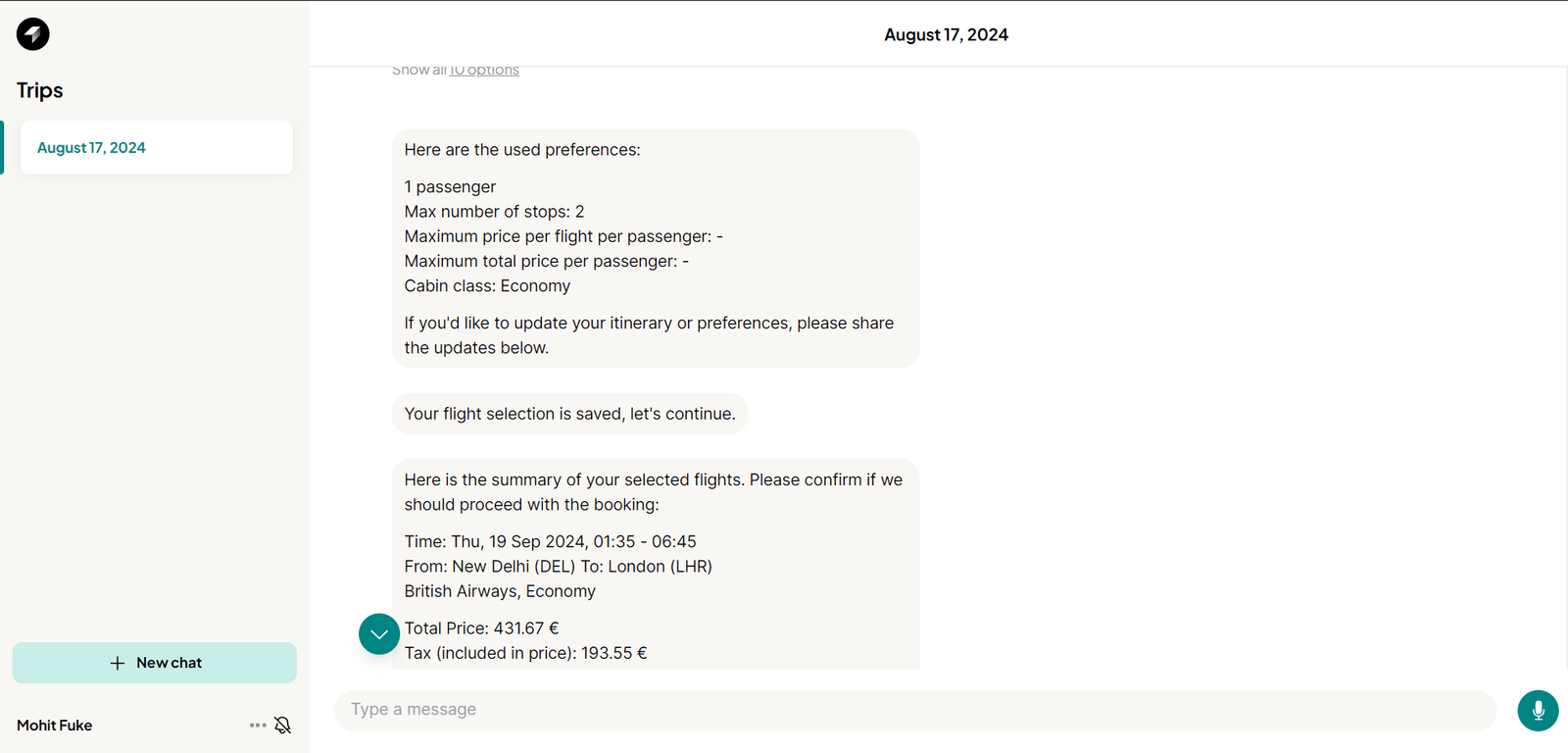The height and width of the screenshot is (753, 1568).
Task: Select the August 17, 2024 trip in sidebar
Action: point(157,148)
